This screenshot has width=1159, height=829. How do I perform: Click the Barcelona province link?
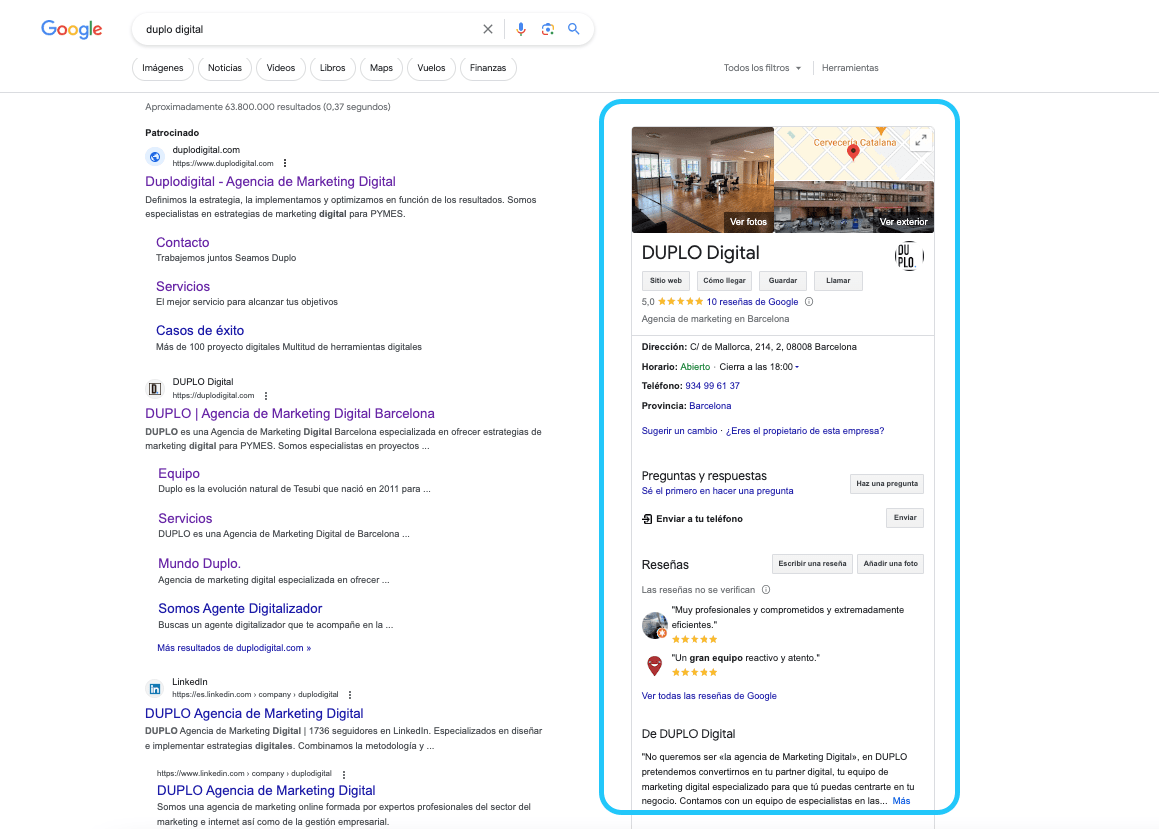coord(710,406)
